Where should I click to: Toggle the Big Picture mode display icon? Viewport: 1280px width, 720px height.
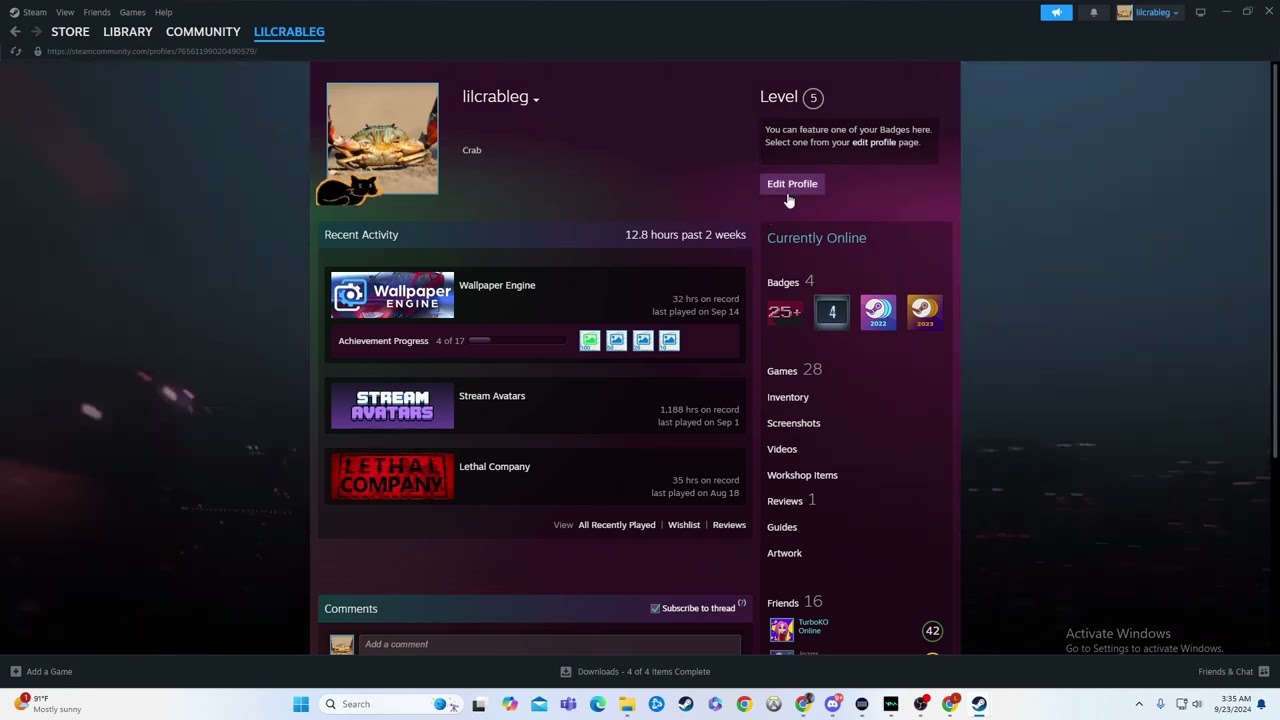click(x=1200, y=12)
